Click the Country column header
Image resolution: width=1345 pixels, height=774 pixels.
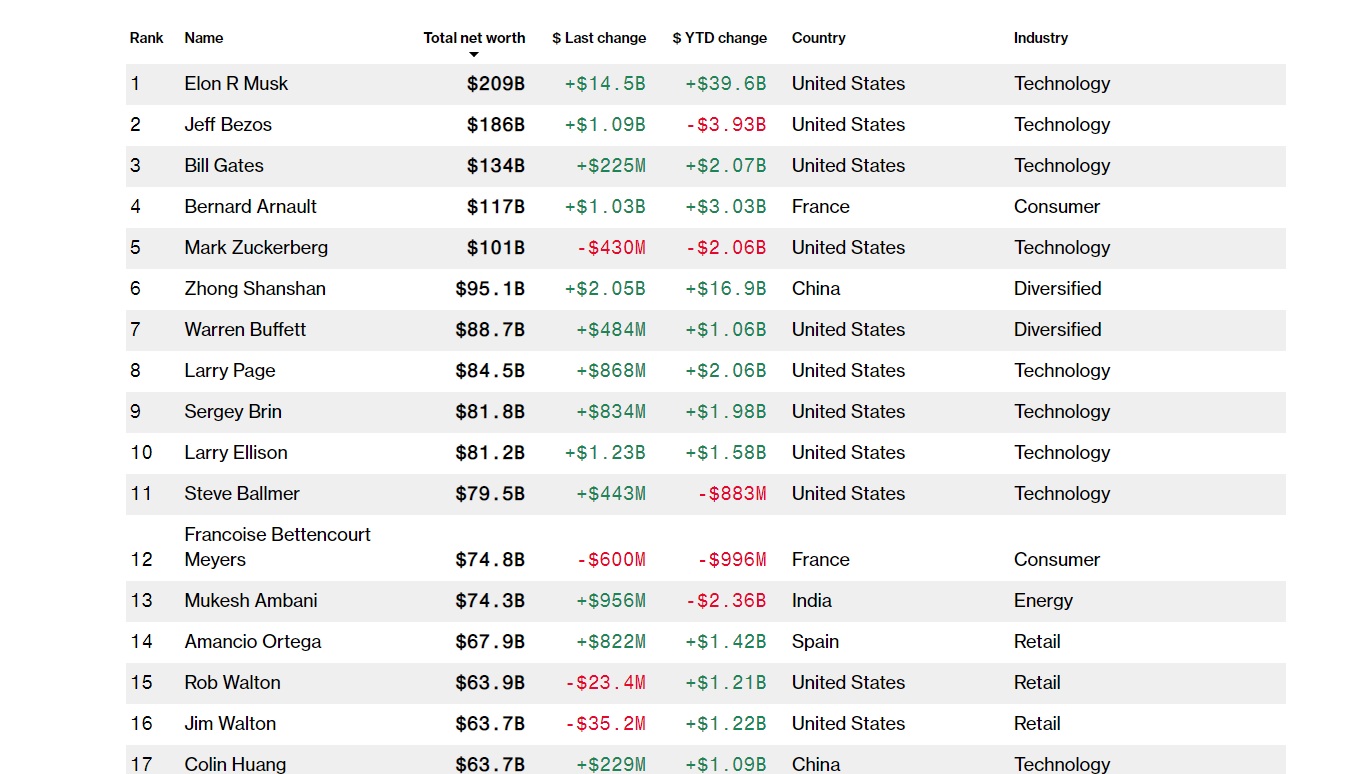818,38
